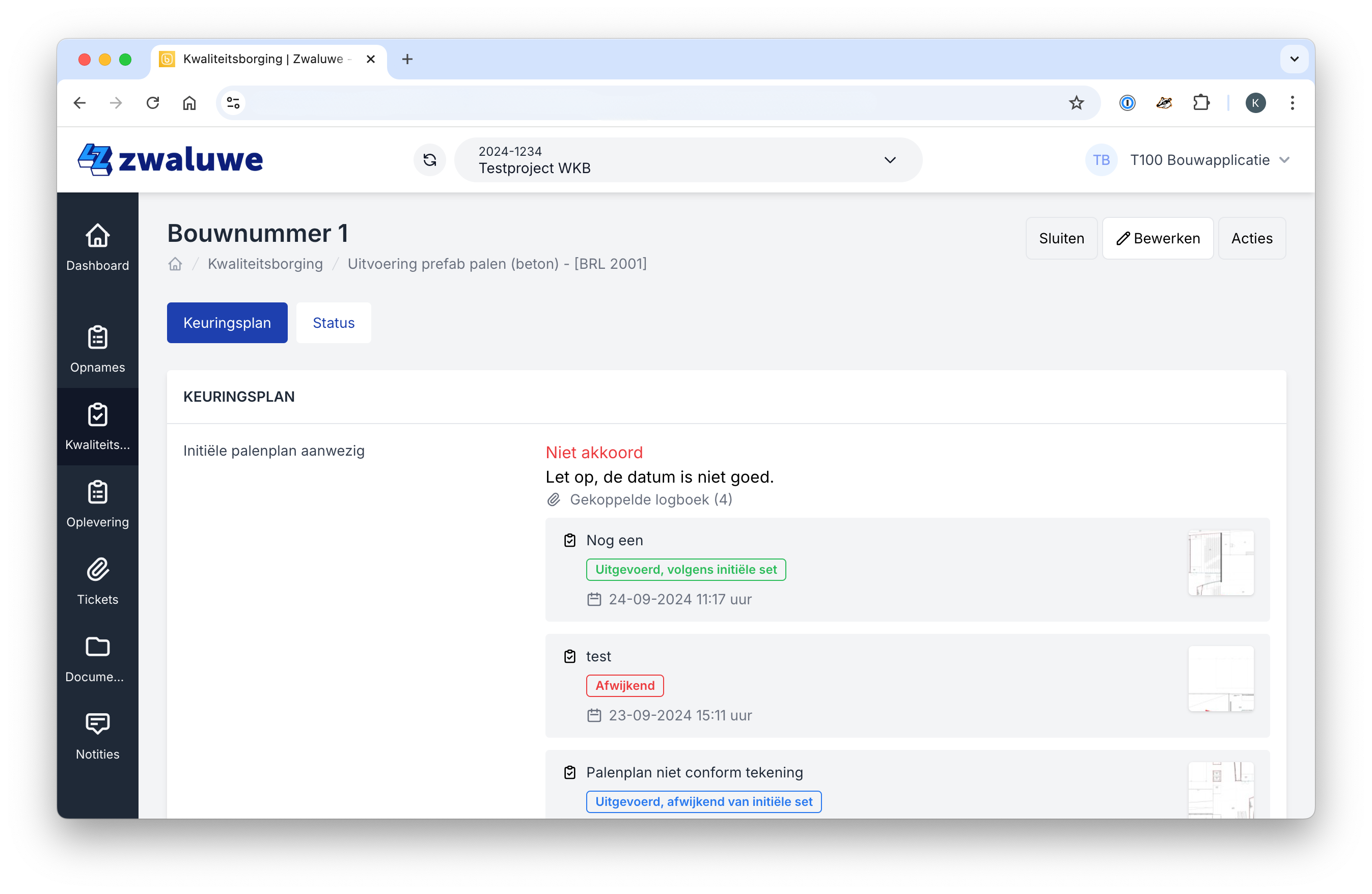This screenshot has width=1372, height=894.
Task: Select the Kwaliteitsborging | Zwaluwe browser tab
Action: pyautogui.click(x=268, y=59)
